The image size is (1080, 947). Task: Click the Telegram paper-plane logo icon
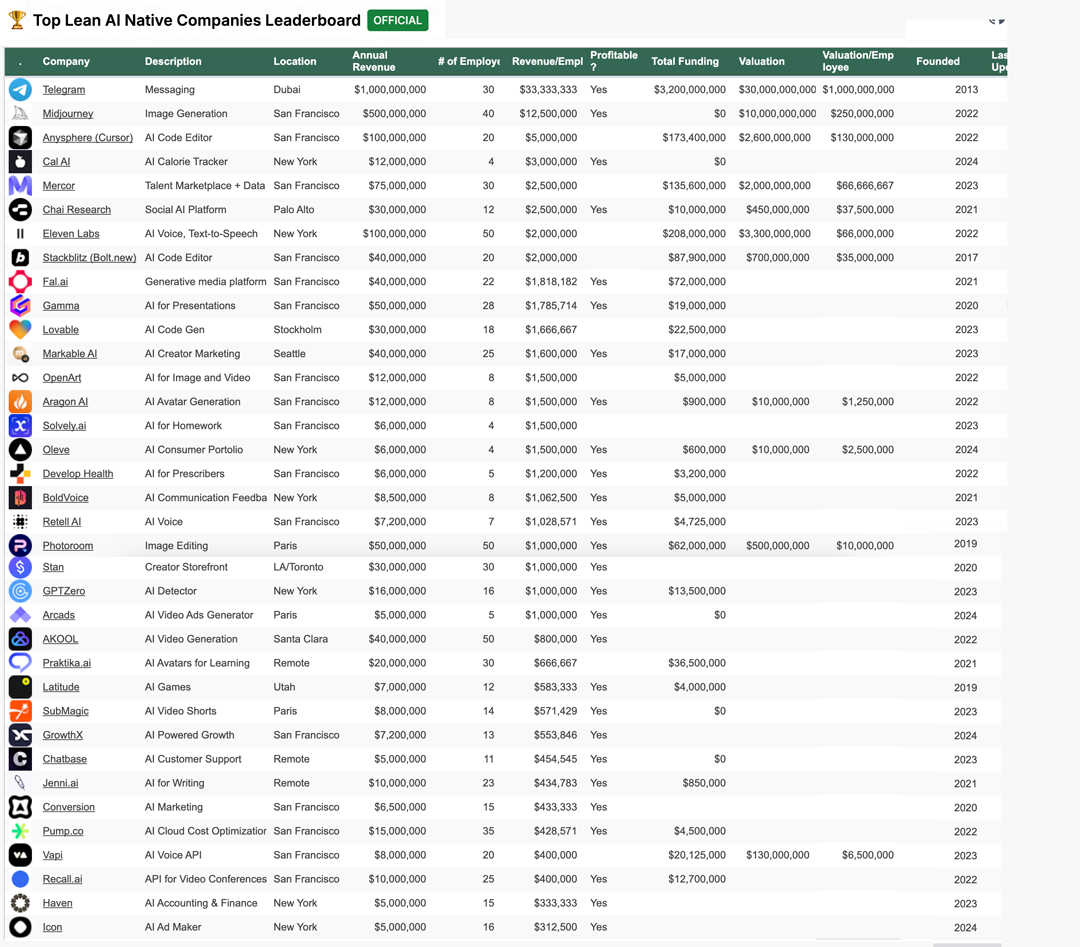click(20, 90)
